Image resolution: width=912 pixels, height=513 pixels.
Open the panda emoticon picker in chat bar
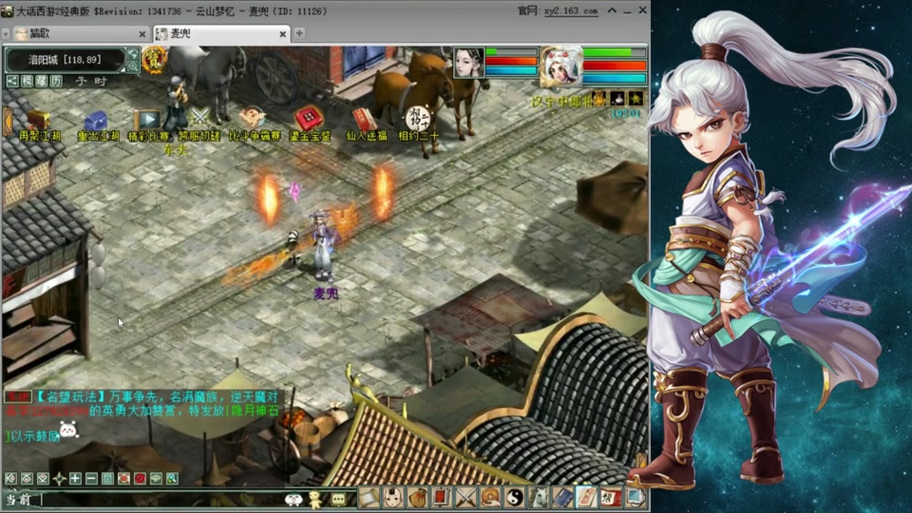click(294, 499)
